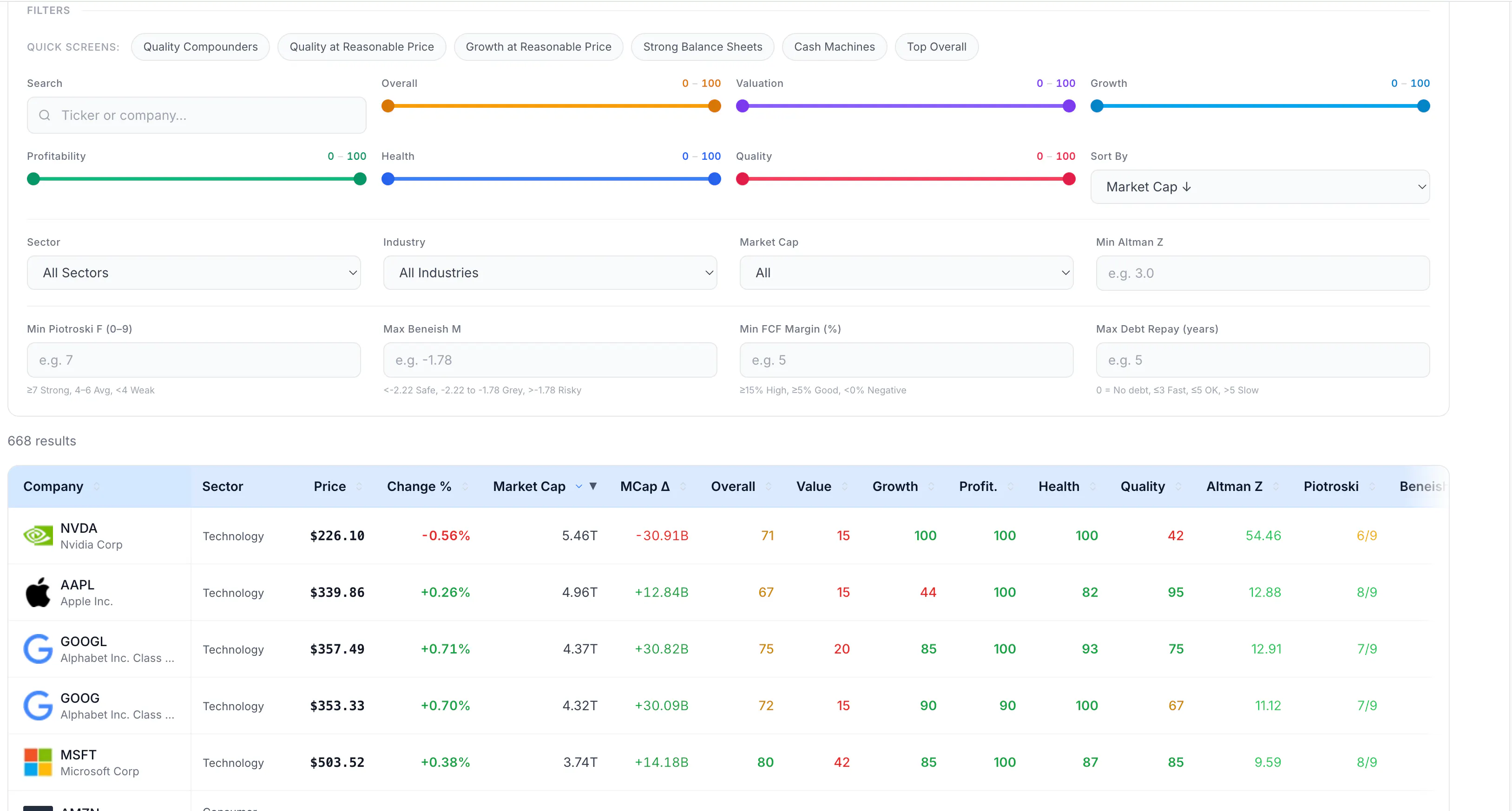
Task: Sort the table by Market Cap header
Action: pyautogui.click(x=529, y=486)
